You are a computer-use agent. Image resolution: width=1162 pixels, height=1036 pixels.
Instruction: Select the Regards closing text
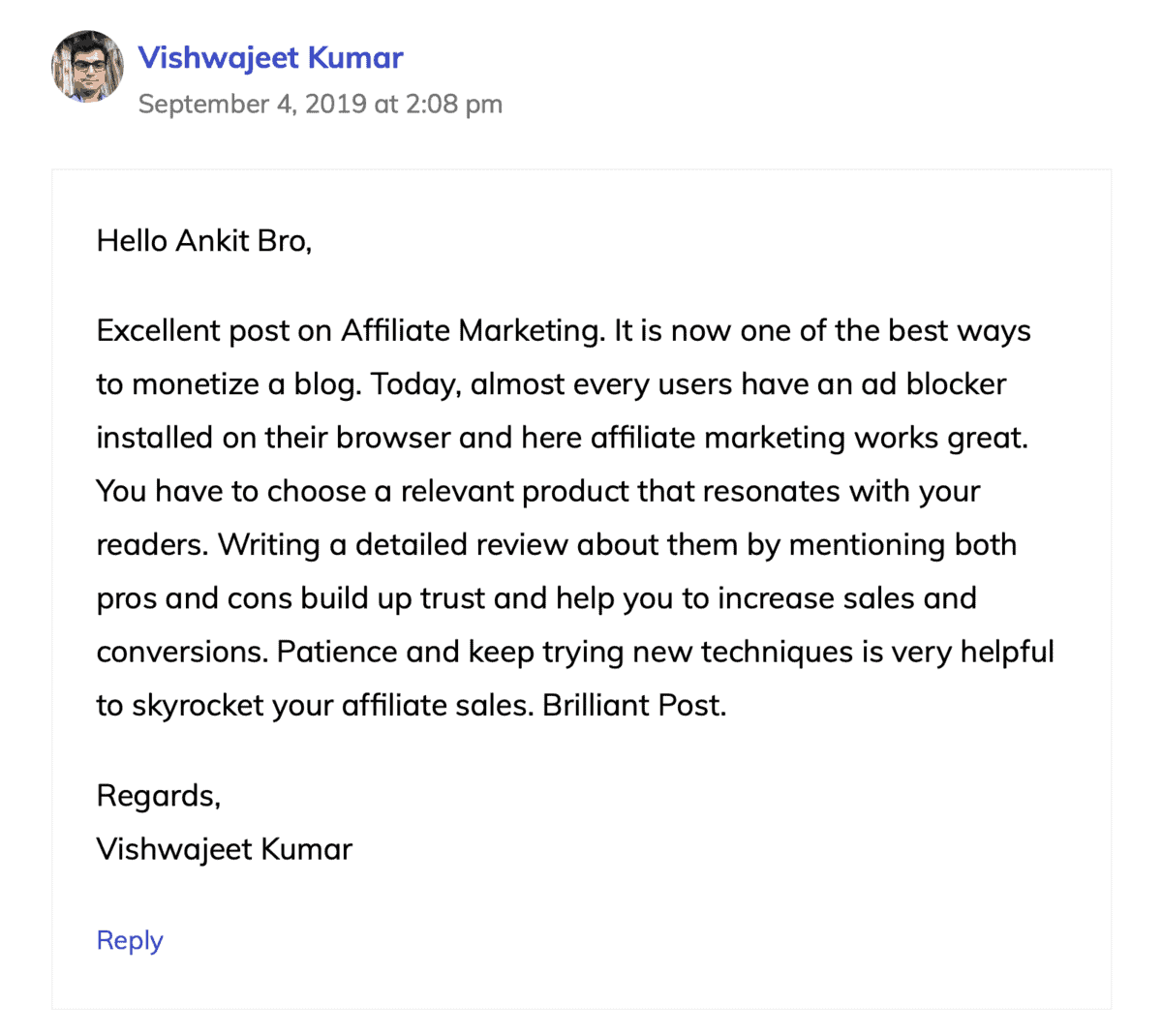[x=158, y=795]
